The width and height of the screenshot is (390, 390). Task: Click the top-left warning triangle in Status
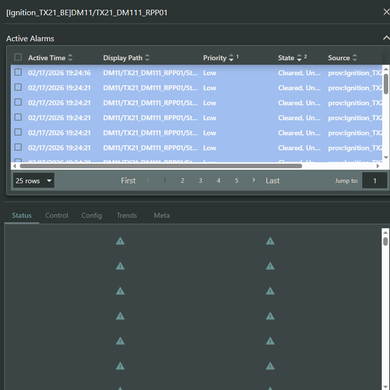[120, 241]
